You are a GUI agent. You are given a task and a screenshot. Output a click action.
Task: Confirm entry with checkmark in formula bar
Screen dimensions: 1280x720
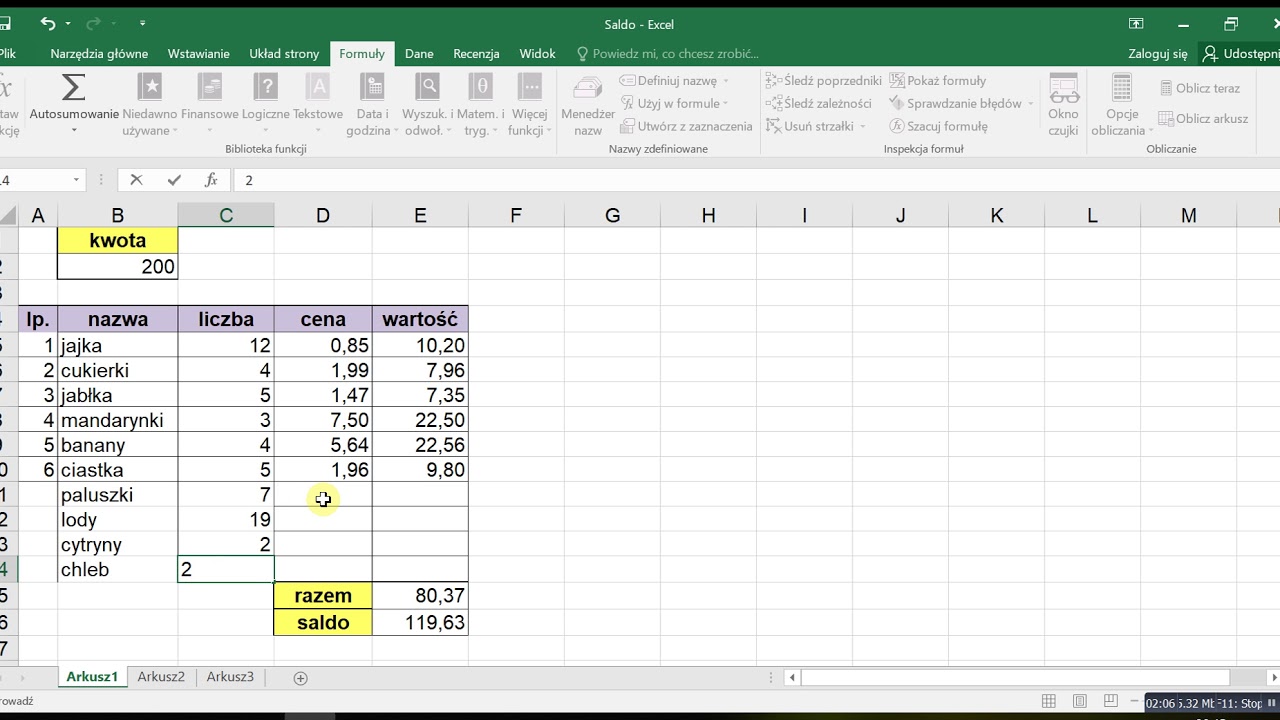tap(174, 180)
